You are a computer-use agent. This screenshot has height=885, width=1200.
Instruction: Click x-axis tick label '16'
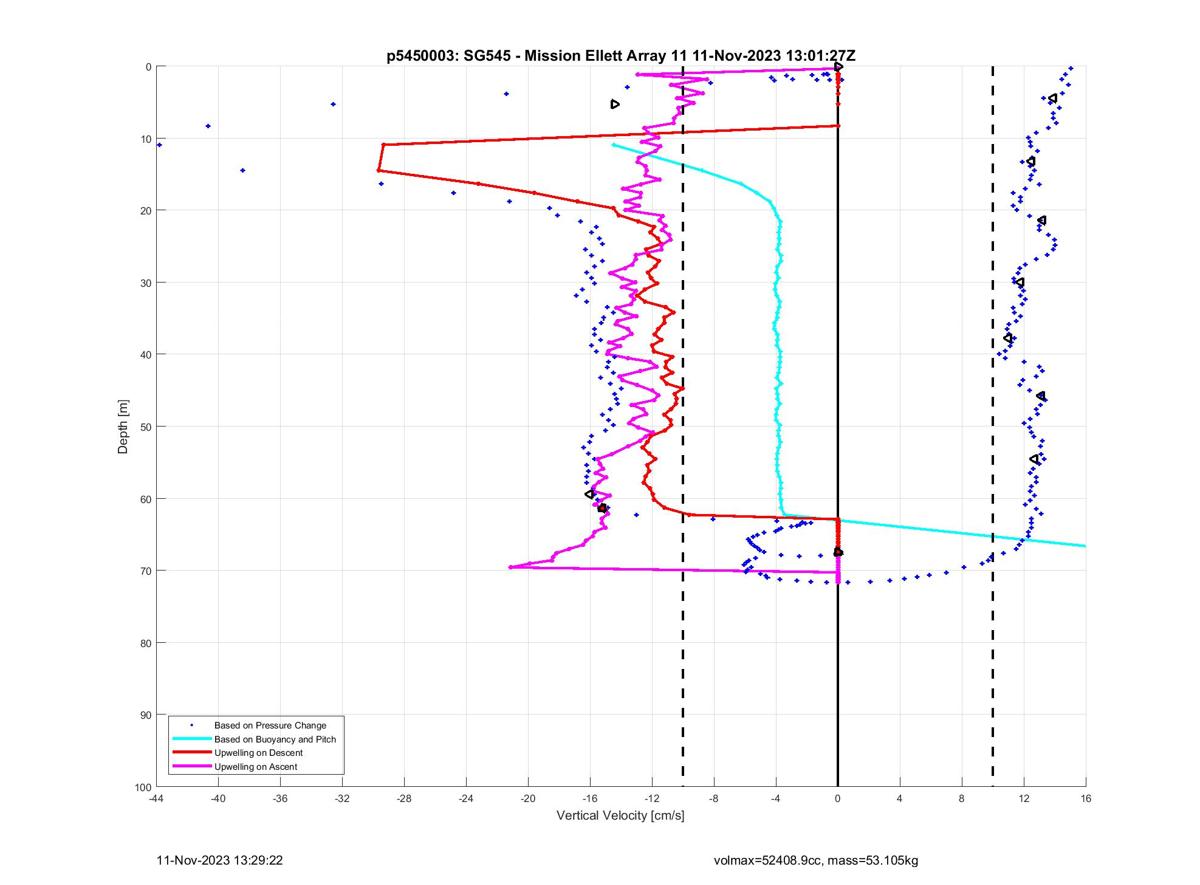pyautogui.click(x=1086, y=798)
